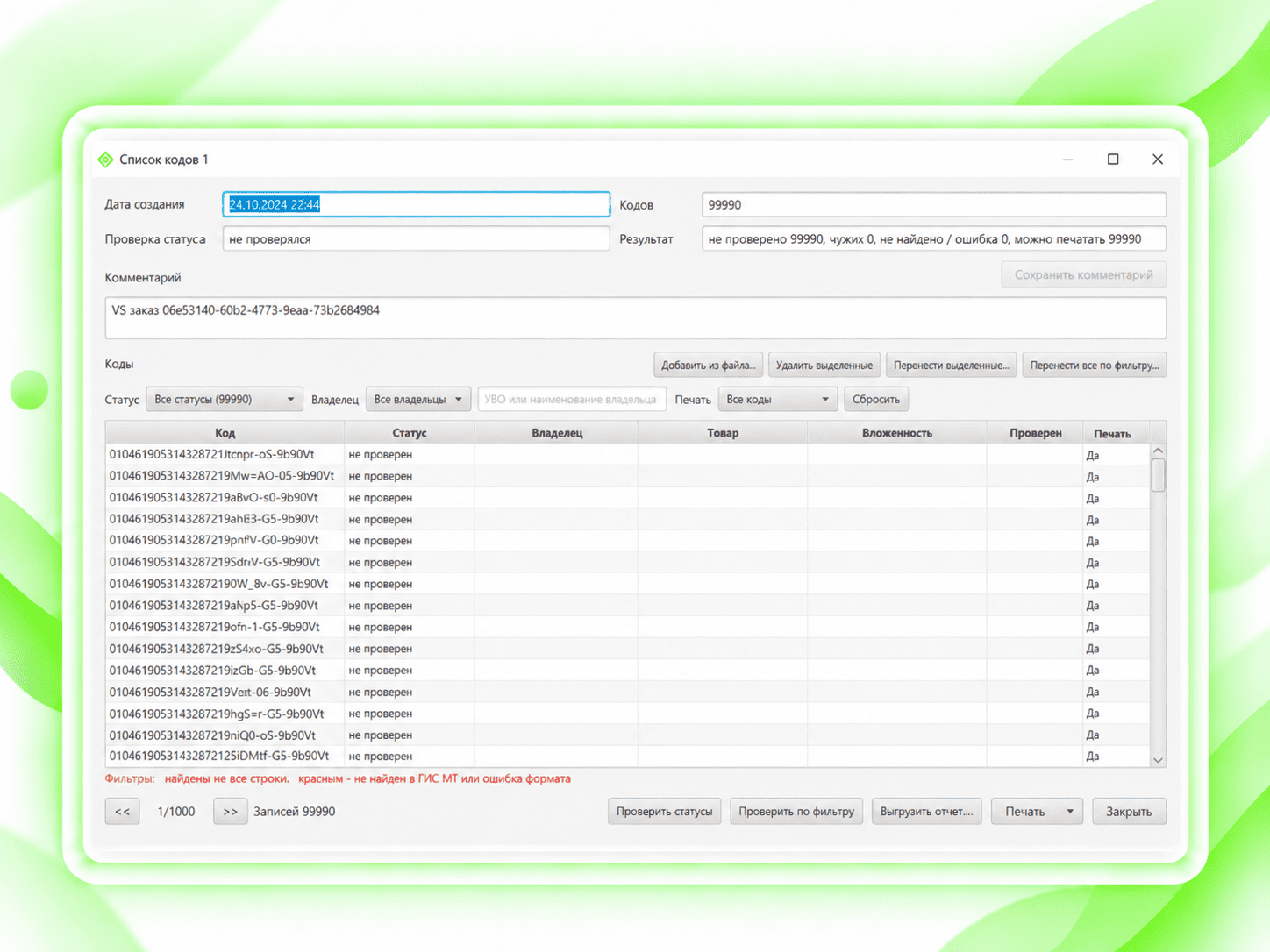
Task: Click Проверить статусы button
Action: pyautogui.click(x=665, y=812)
